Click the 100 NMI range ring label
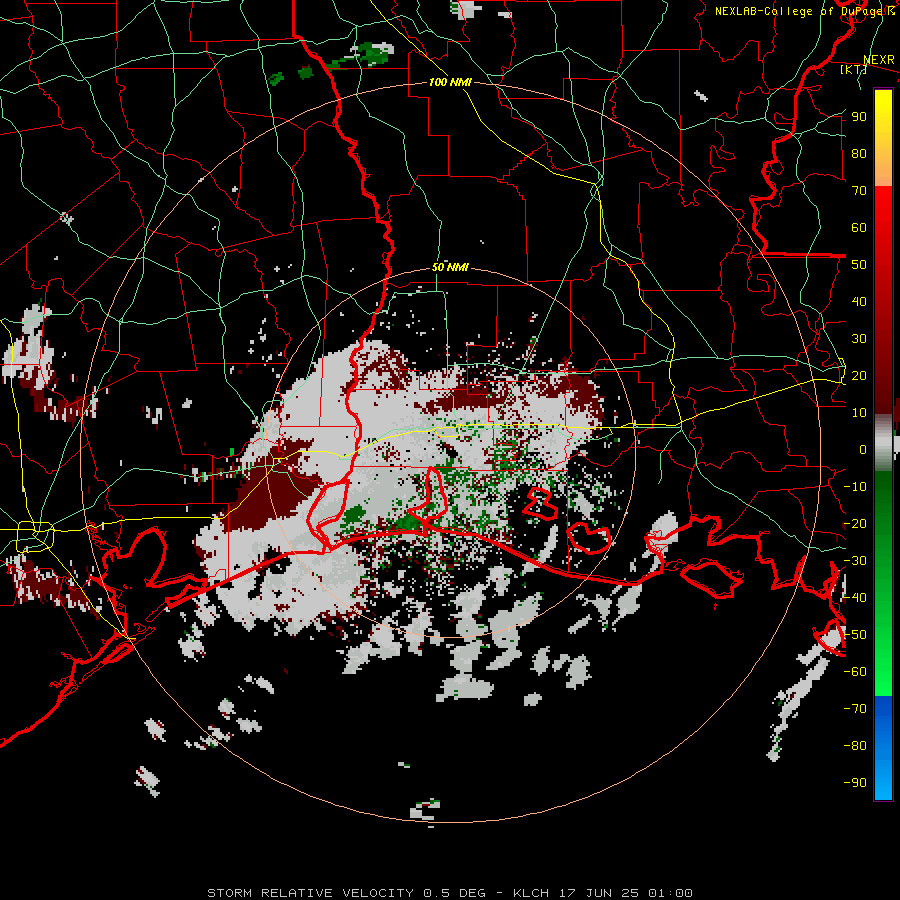 click(x=450, y=82)
